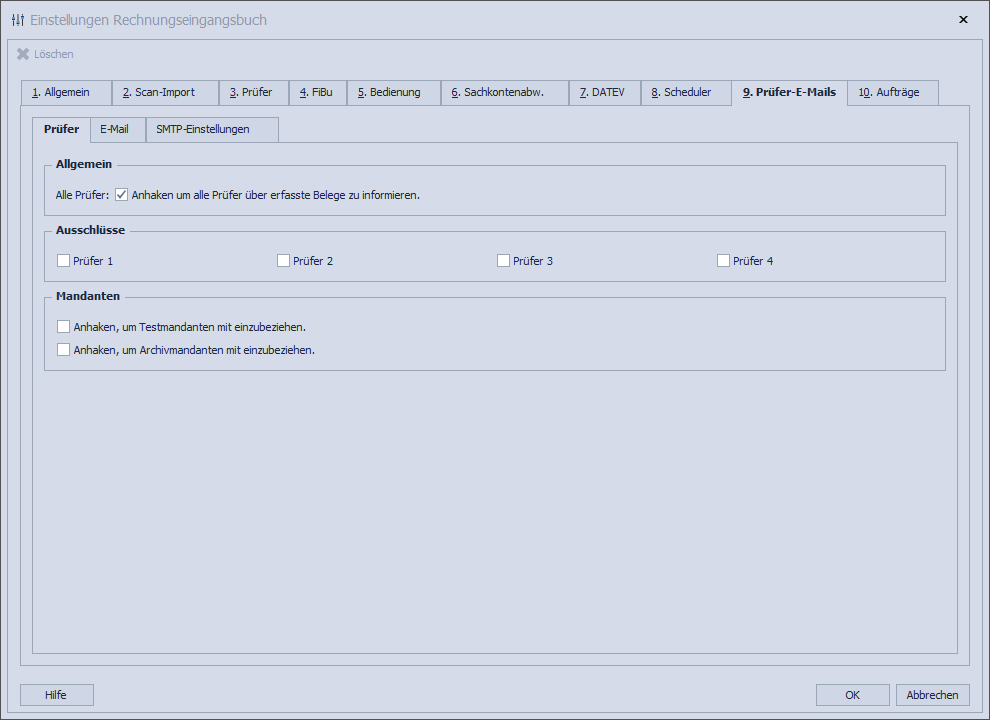This screenshot has width=990, height=720.
Task: Dismiss the dialog with Abbrechen
Action: point(931,694)
